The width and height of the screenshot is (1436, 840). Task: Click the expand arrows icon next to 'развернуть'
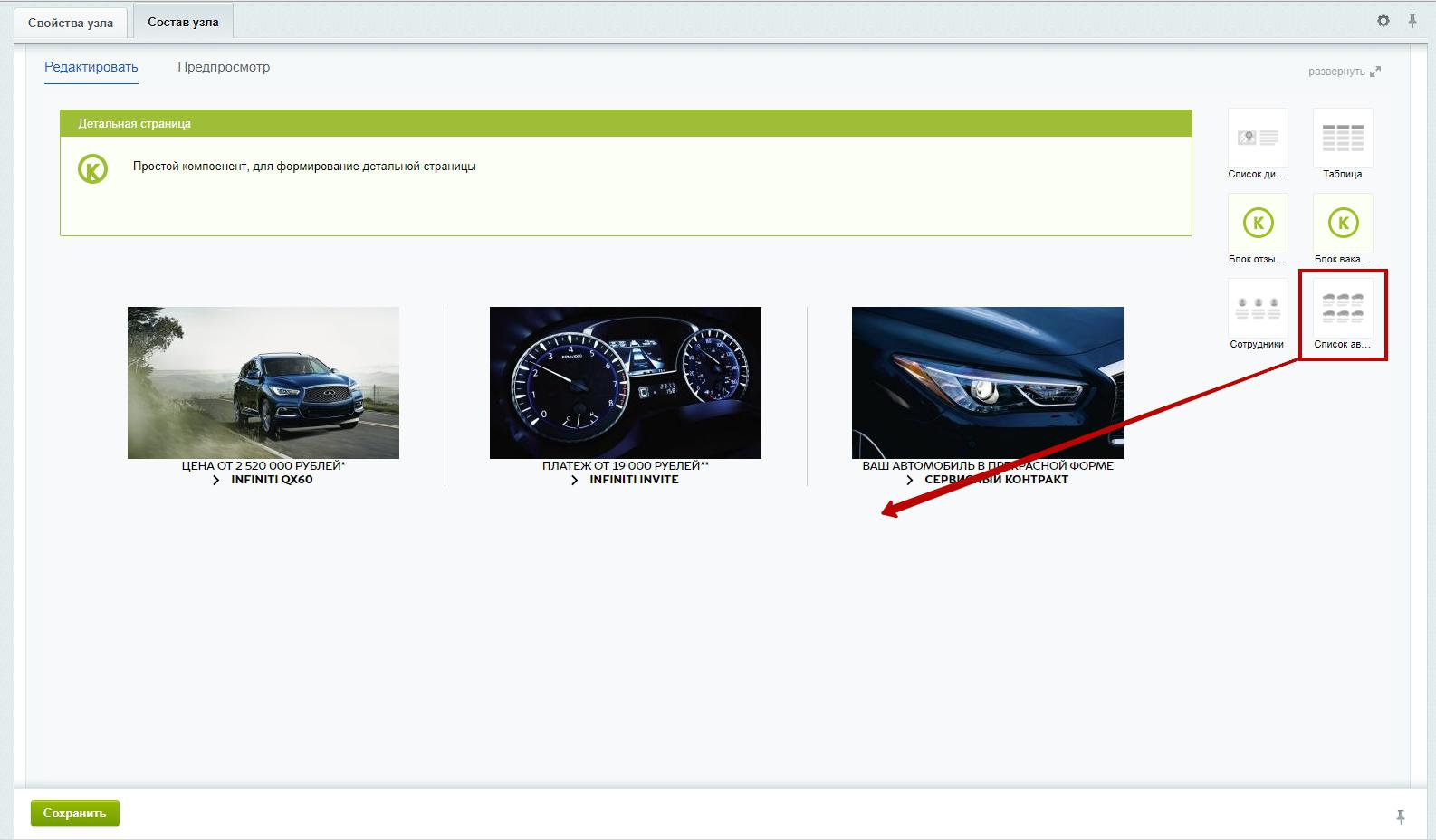(x=1375, y=72)
